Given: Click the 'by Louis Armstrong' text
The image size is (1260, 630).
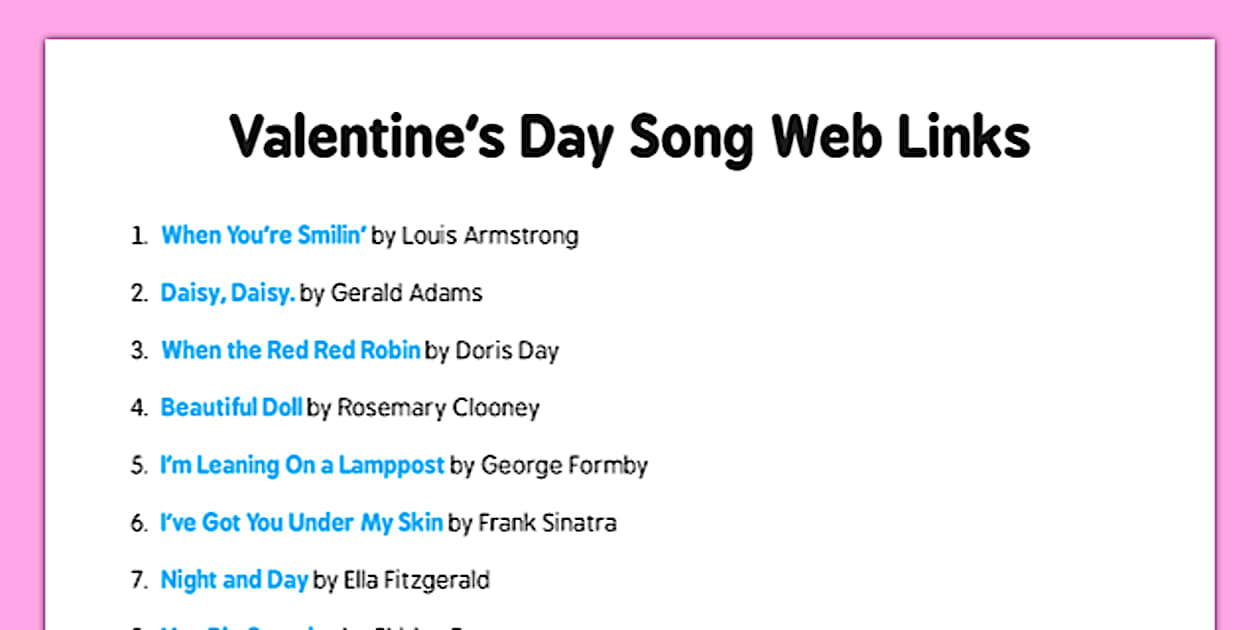Looking at the screenshot, I should [x=475, y=236].
